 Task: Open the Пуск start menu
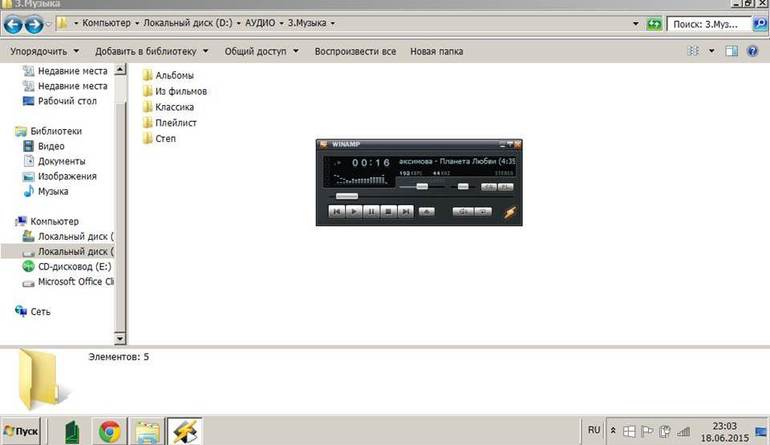pyautogui.click(x=21, y=431)
